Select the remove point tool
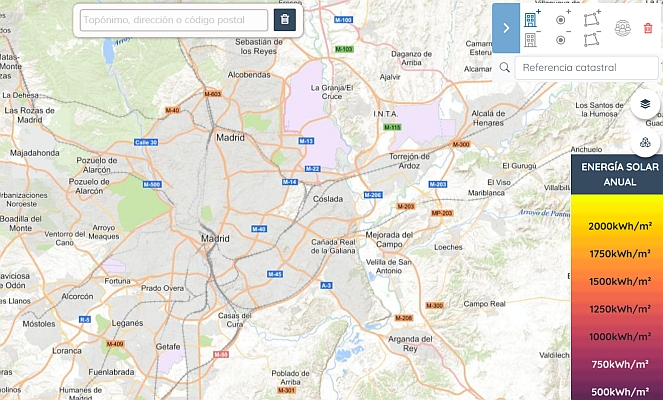The height and width of the screenshot is (400, 663). 562,40
